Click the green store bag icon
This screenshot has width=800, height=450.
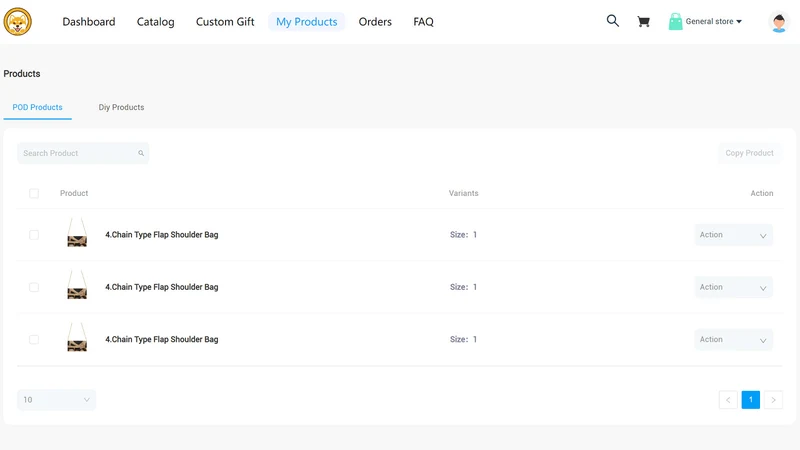[675, 21]
